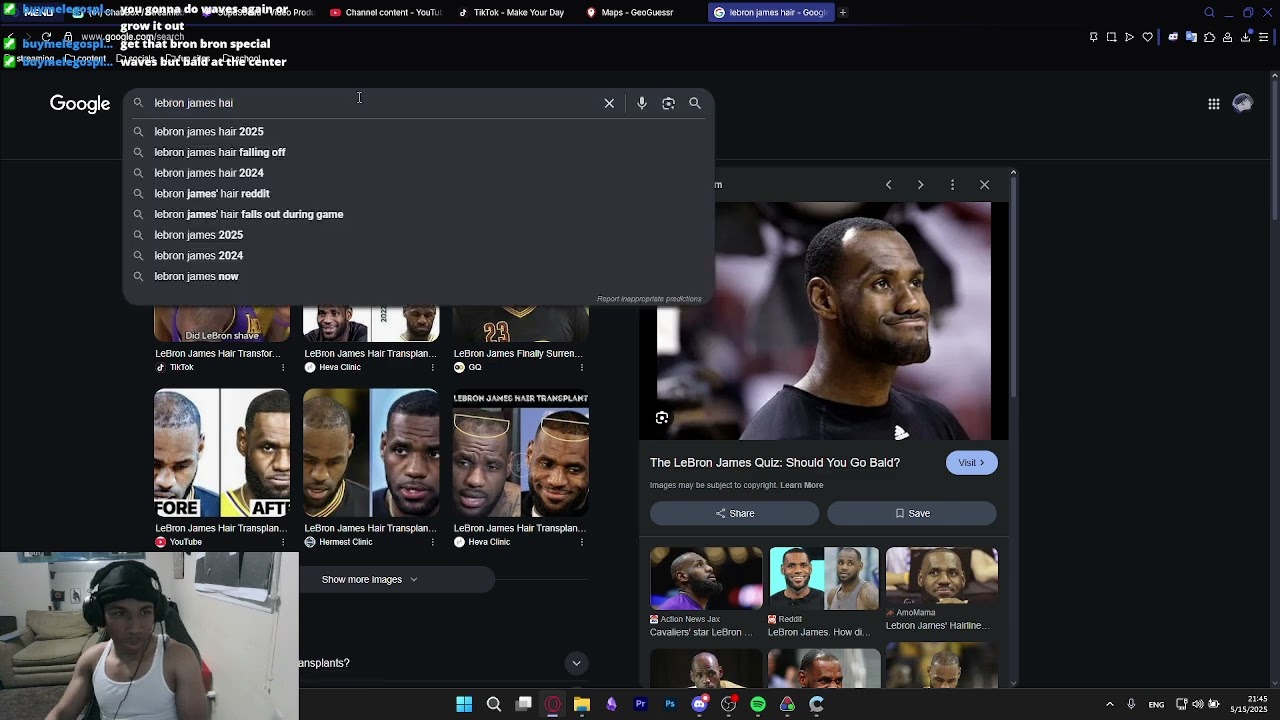Open Reddit related image thumbnail
Image resolution: width=1280 pixels, height=720 pixels.
coord(824,578)
